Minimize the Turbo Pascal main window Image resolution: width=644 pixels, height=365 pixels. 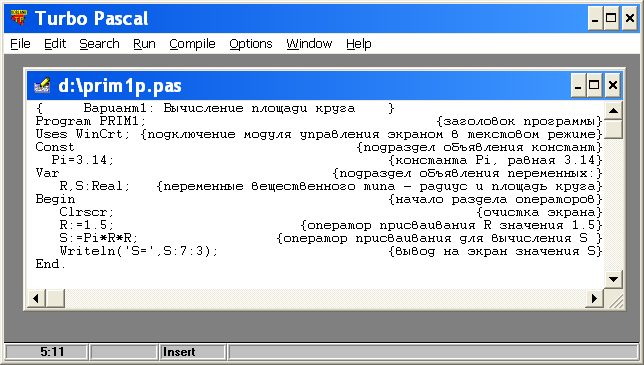coord(595,18)
